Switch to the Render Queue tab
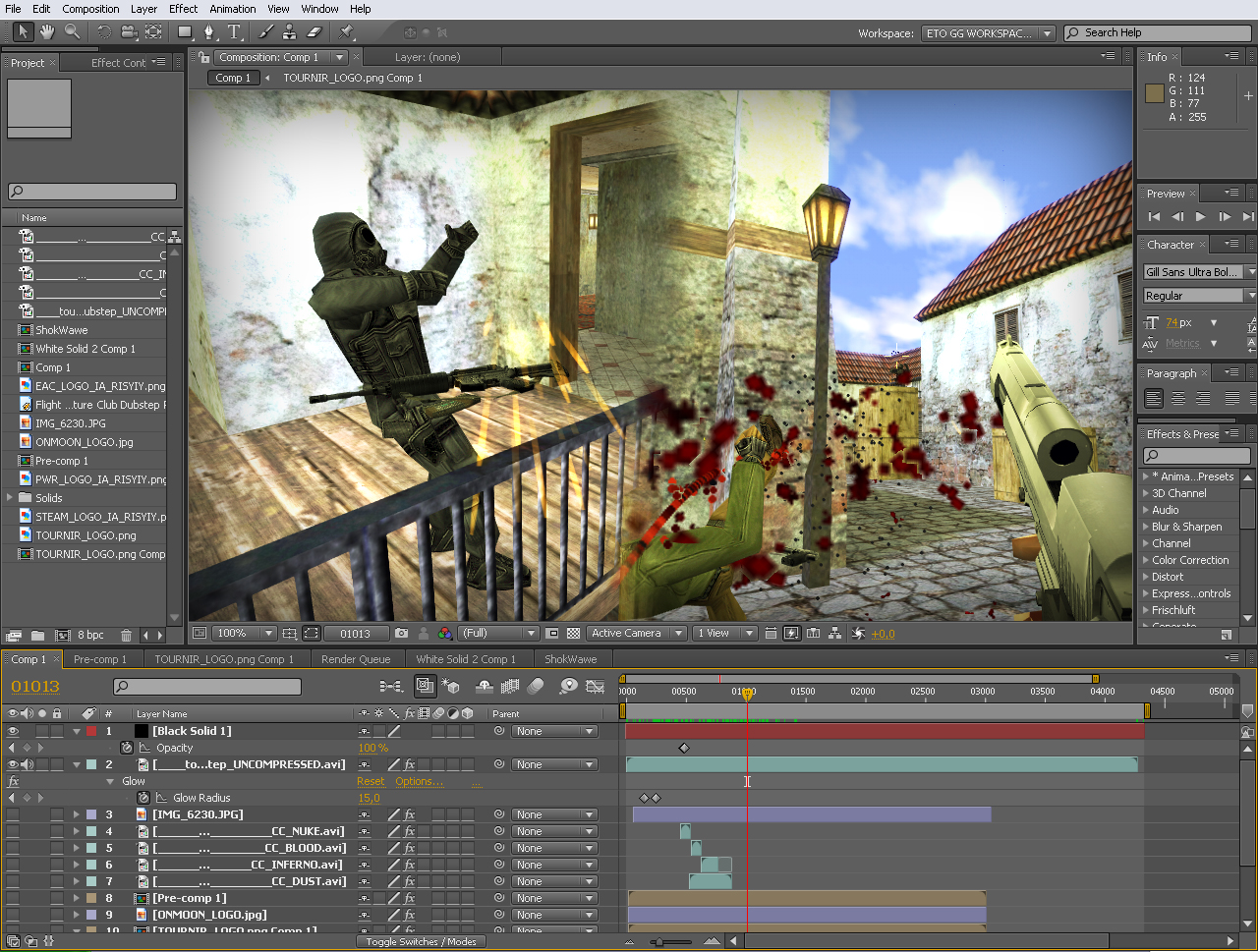The image size is (1258, 952). click(x=355, y=659)
